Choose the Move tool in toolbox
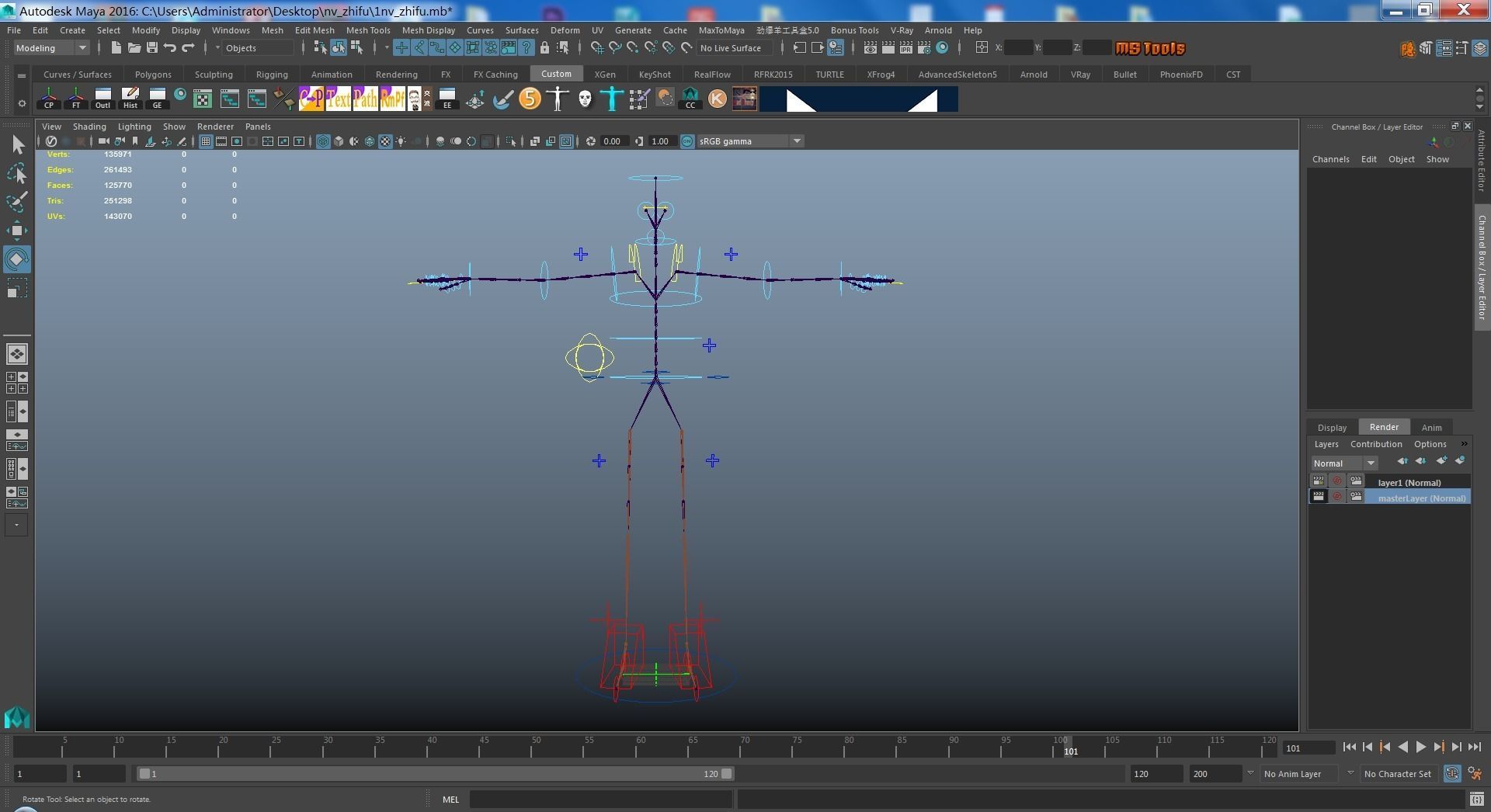The width and height of the screenshot is (1491, 812). (17, 231)
